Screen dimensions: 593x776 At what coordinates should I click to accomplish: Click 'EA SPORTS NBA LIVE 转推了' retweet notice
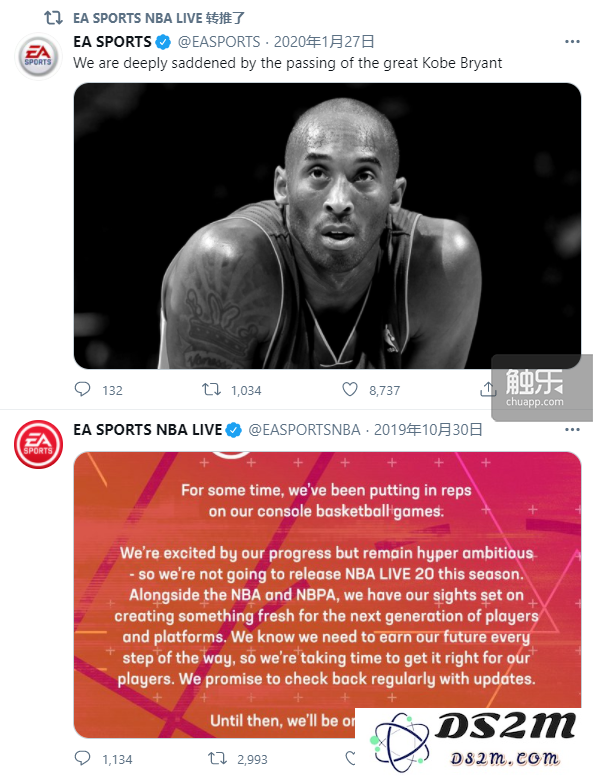tap(159, 18)
